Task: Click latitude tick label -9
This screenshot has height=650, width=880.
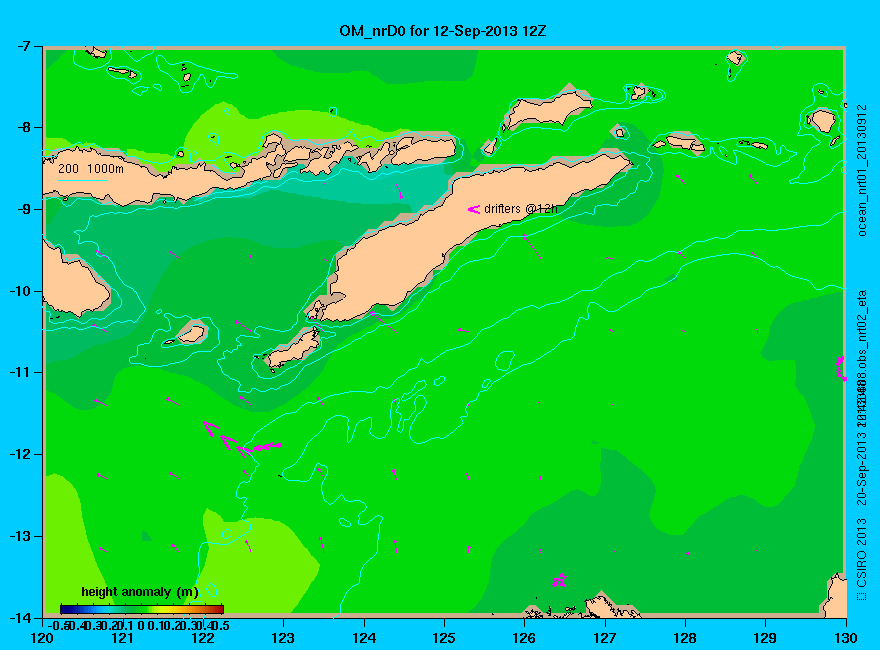Action: (x=24, y=209)
